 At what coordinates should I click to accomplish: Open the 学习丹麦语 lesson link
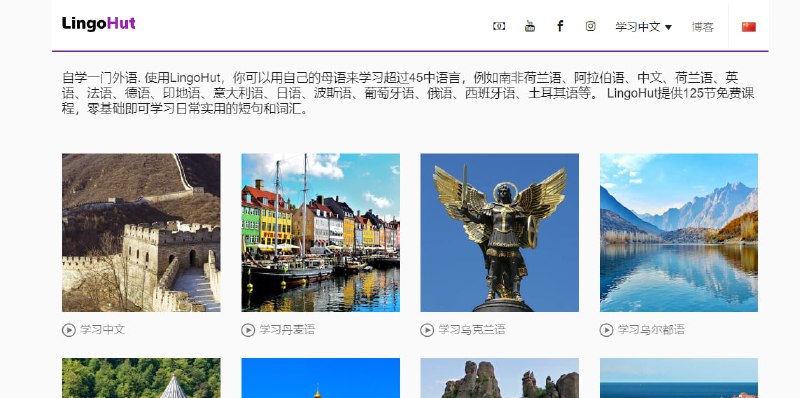point(287,330)
